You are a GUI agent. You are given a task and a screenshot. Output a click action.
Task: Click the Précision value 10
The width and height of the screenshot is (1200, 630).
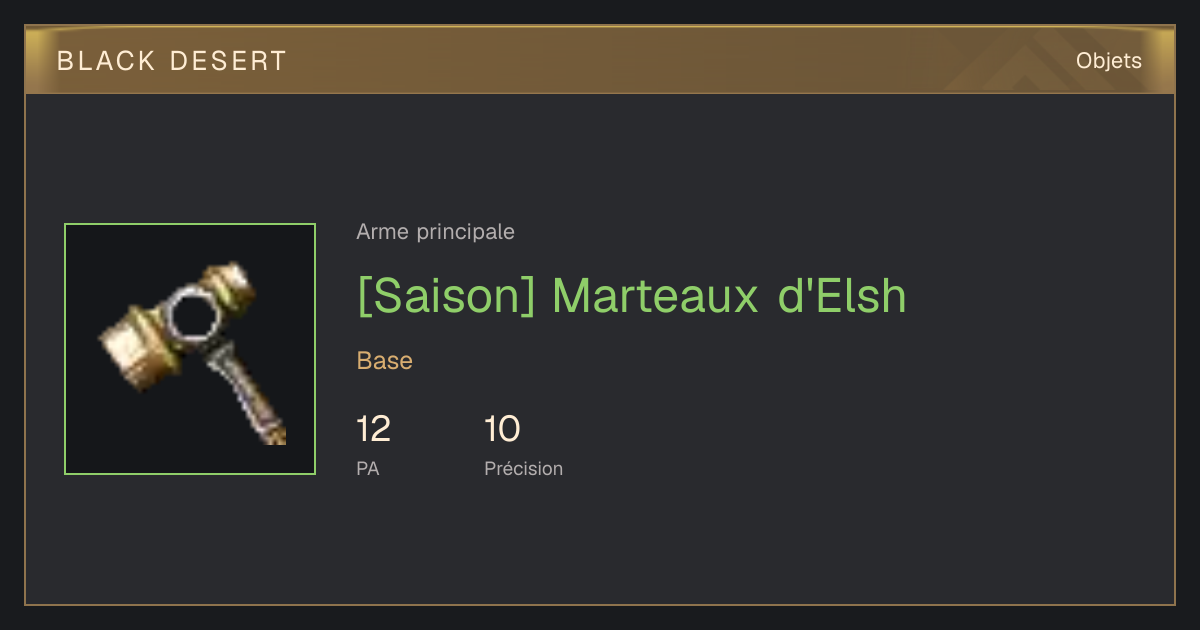tap(502, 429)
